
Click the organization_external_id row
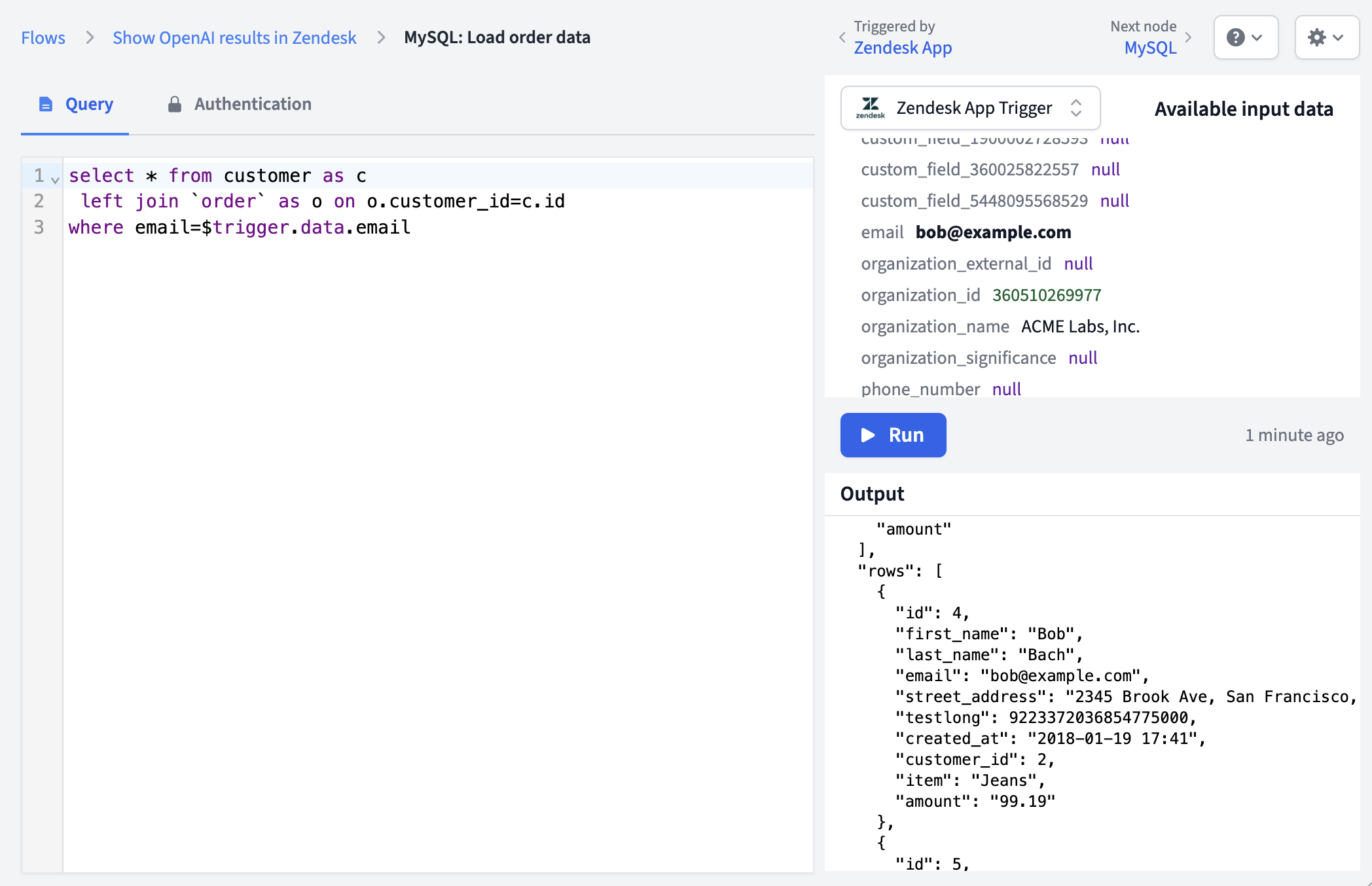tap(977, 264)
